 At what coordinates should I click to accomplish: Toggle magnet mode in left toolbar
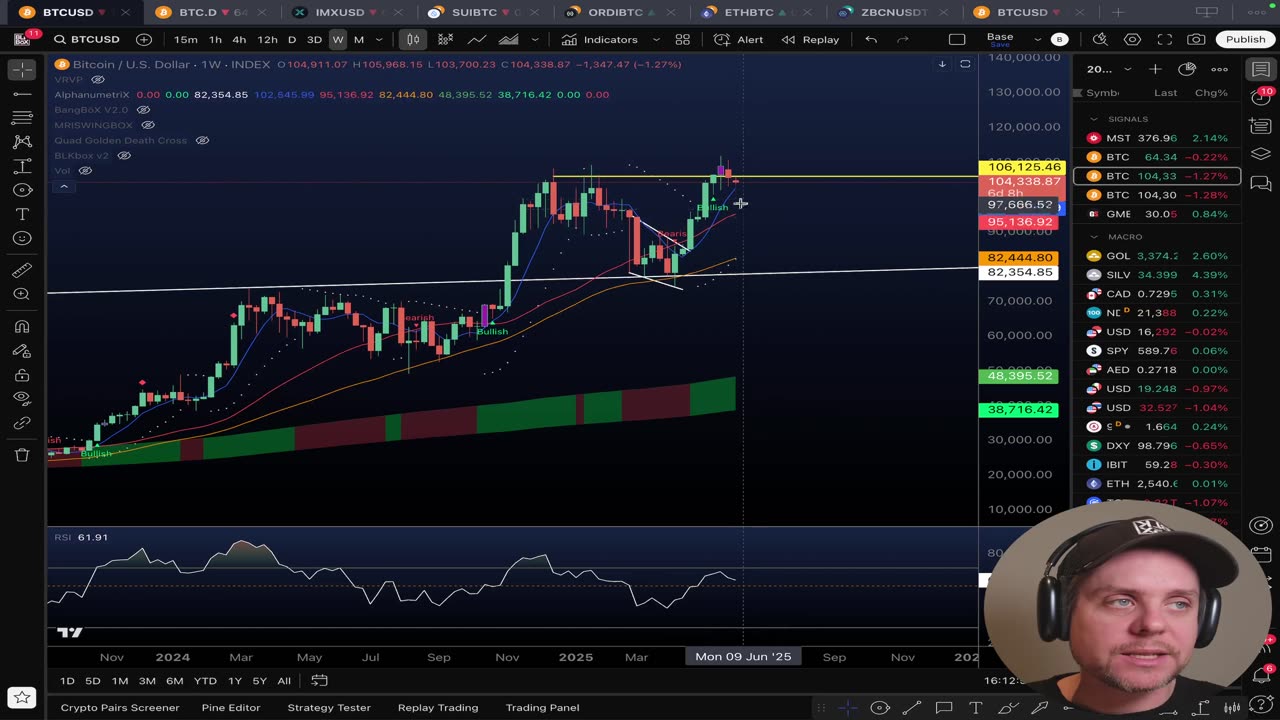(22, 327)
